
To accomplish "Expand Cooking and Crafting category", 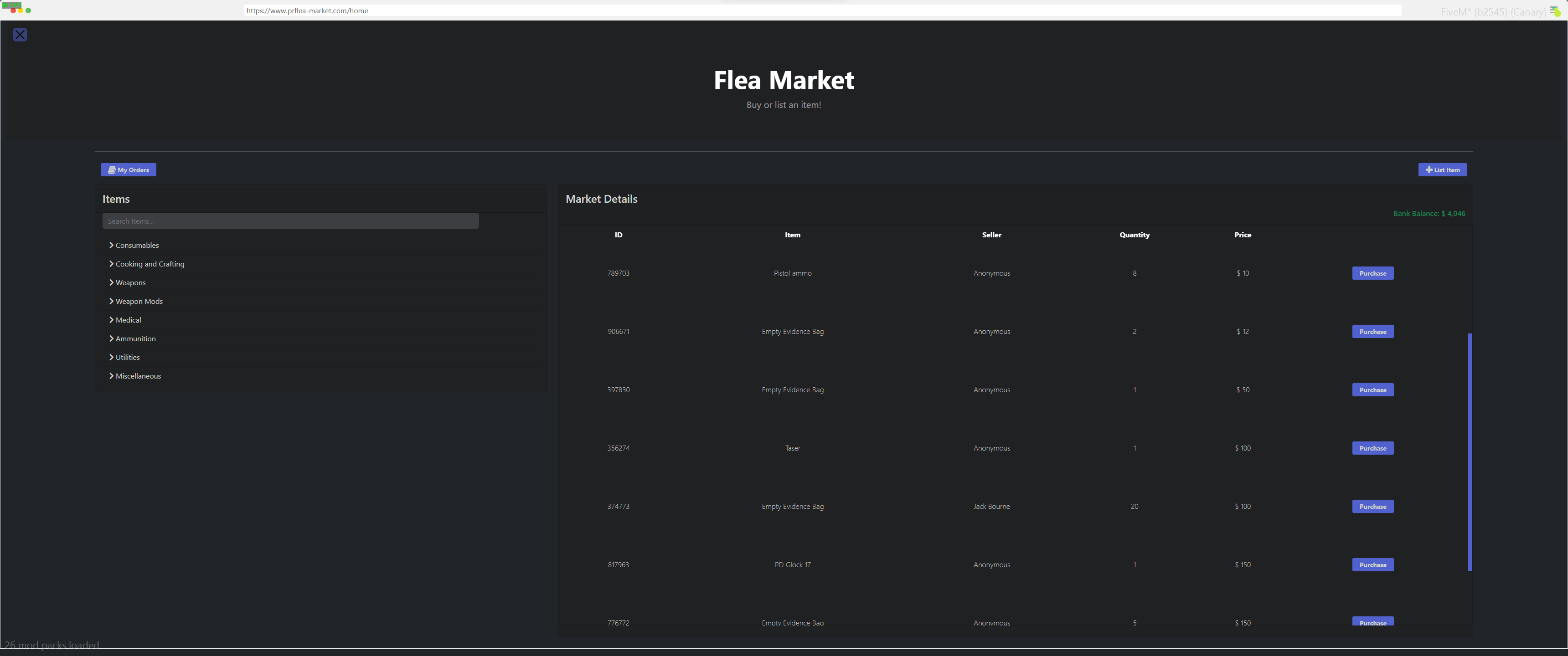I will (149, 264).
